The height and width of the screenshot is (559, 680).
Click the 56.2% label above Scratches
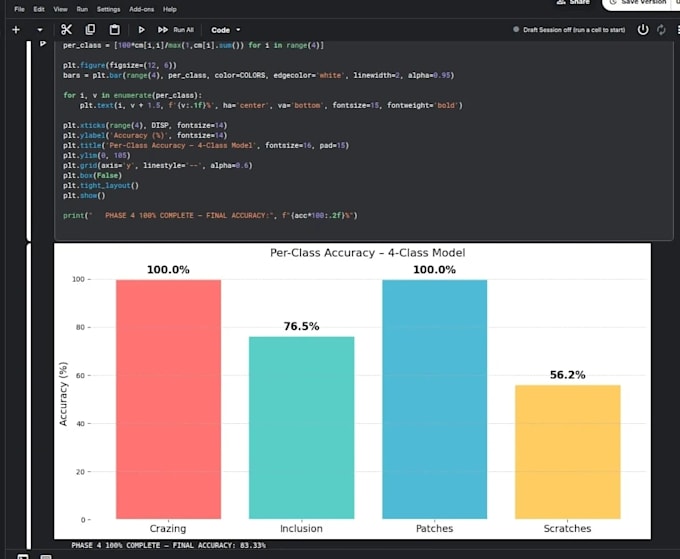point(568,375)
